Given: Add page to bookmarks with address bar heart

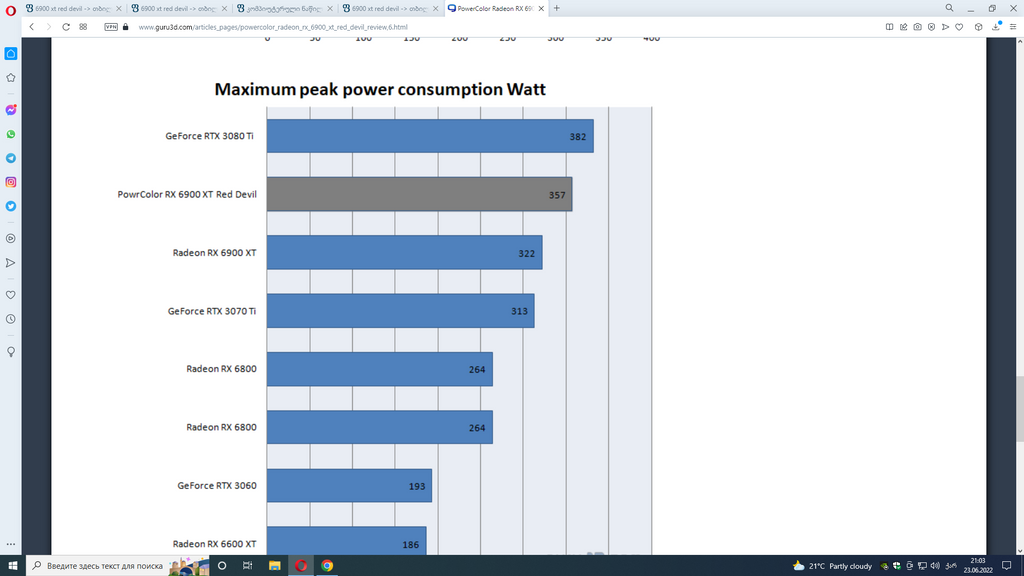Looking at the screenshot, I should coord(959,27).
